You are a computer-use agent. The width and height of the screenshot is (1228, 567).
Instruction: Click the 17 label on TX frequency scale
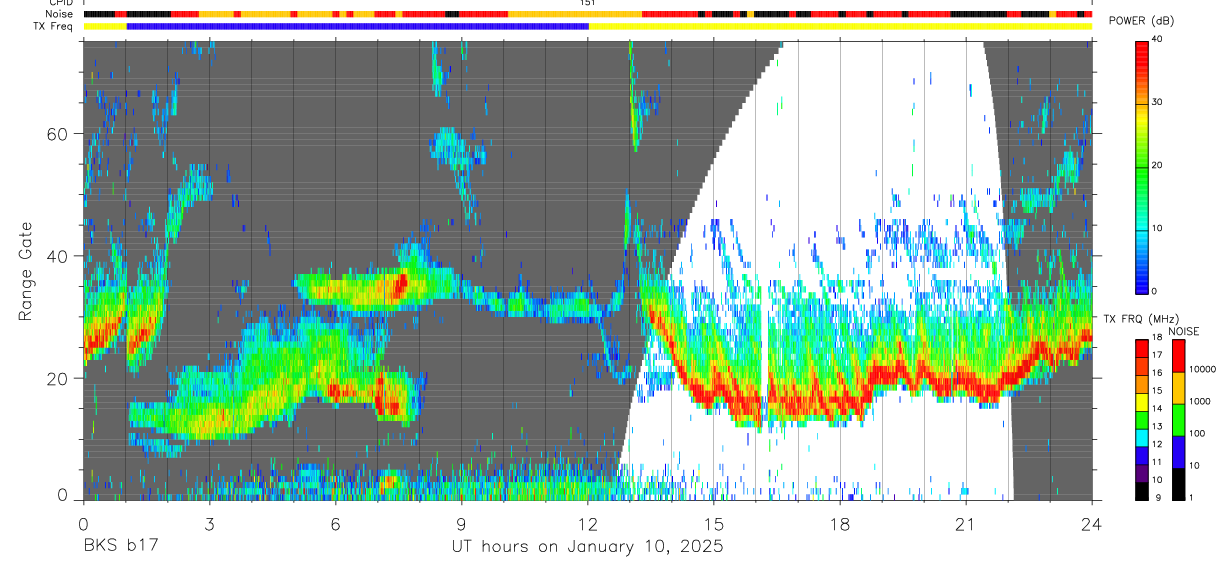point(1158,355)
